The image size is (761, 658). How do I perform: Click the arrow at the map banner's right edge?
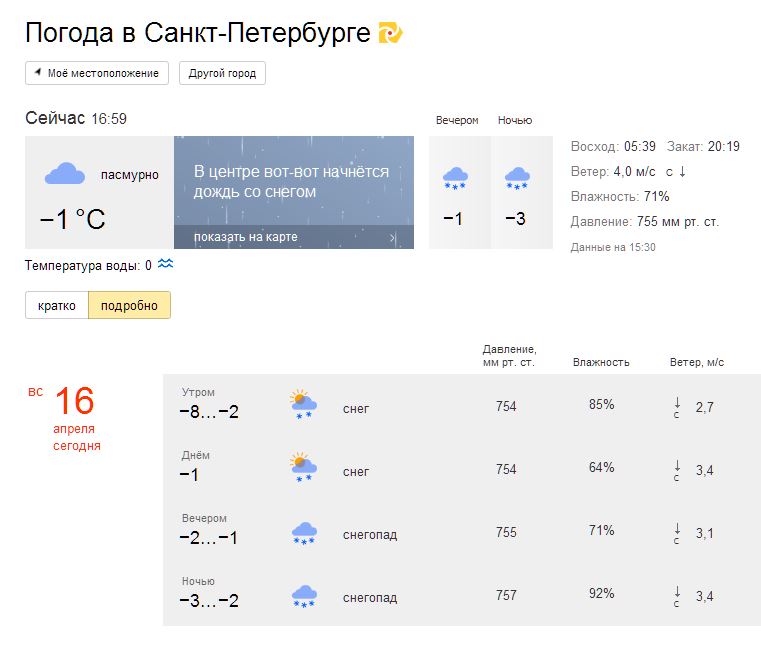pyautogui.click(x=393, y=237)
